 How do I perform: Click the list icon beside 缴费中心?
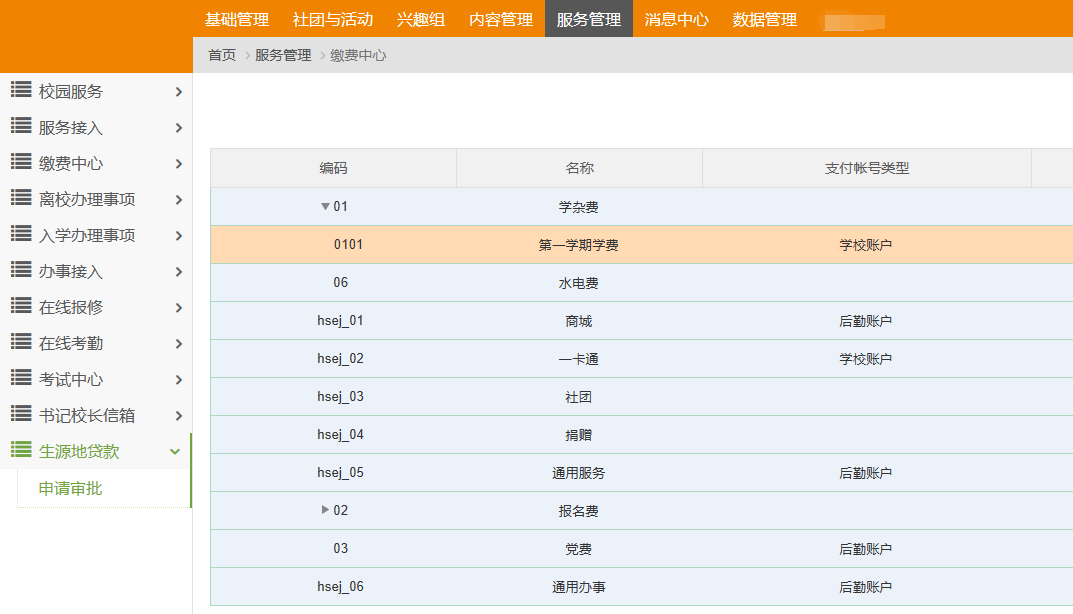tap(21, 162)
